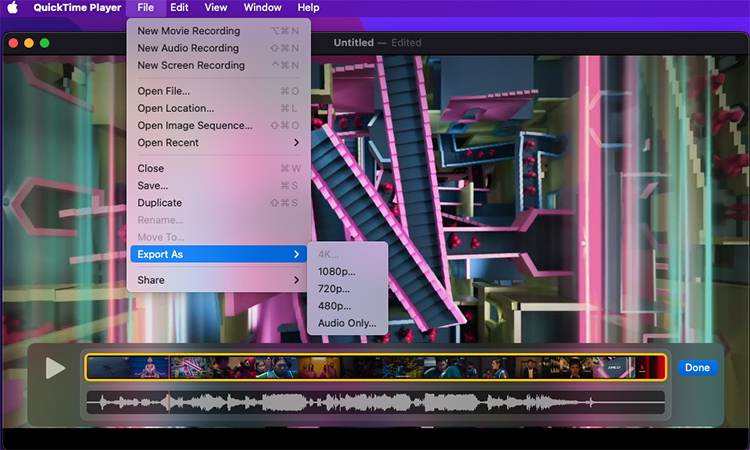Export the movie as 1080p
Image resolution: width=750 pixels, height=450 pixels.
click(x=347, y=272)
